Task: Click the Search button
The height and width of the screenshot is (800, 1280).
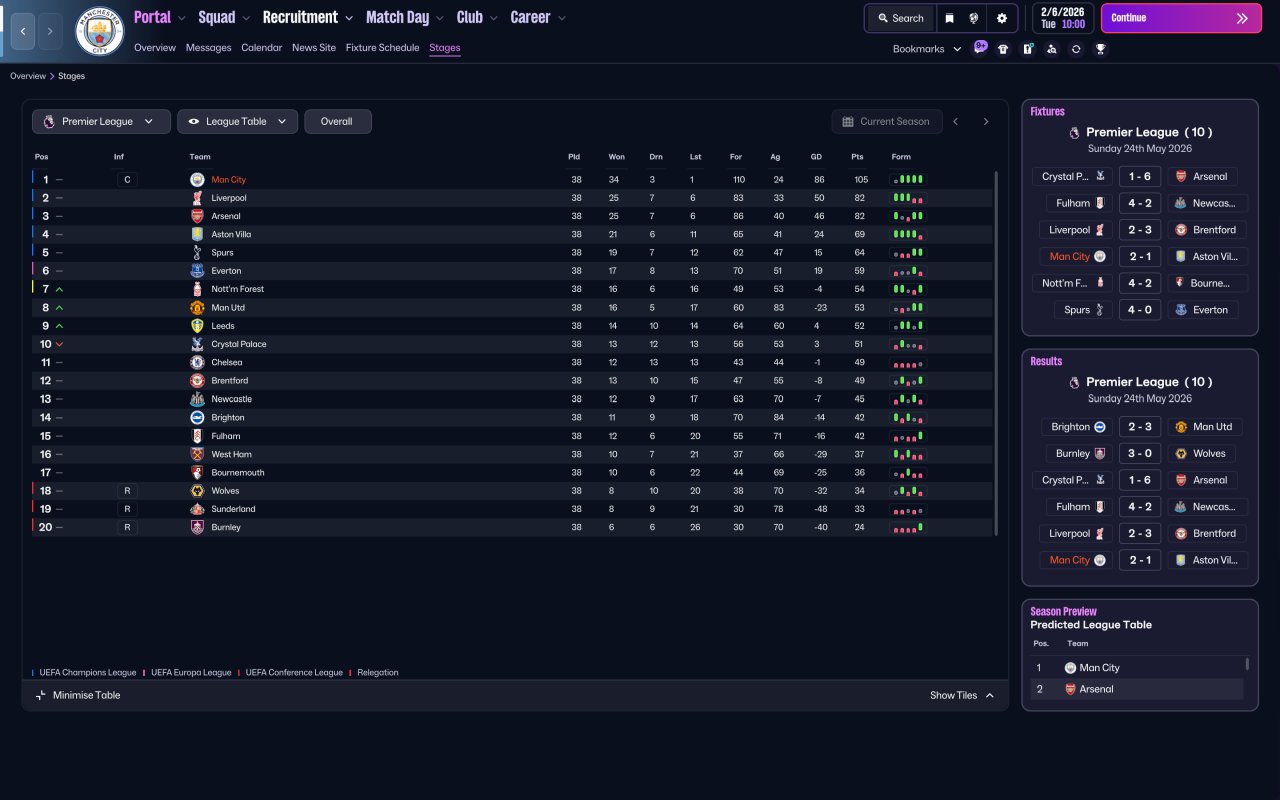Action: coord(900,18)
